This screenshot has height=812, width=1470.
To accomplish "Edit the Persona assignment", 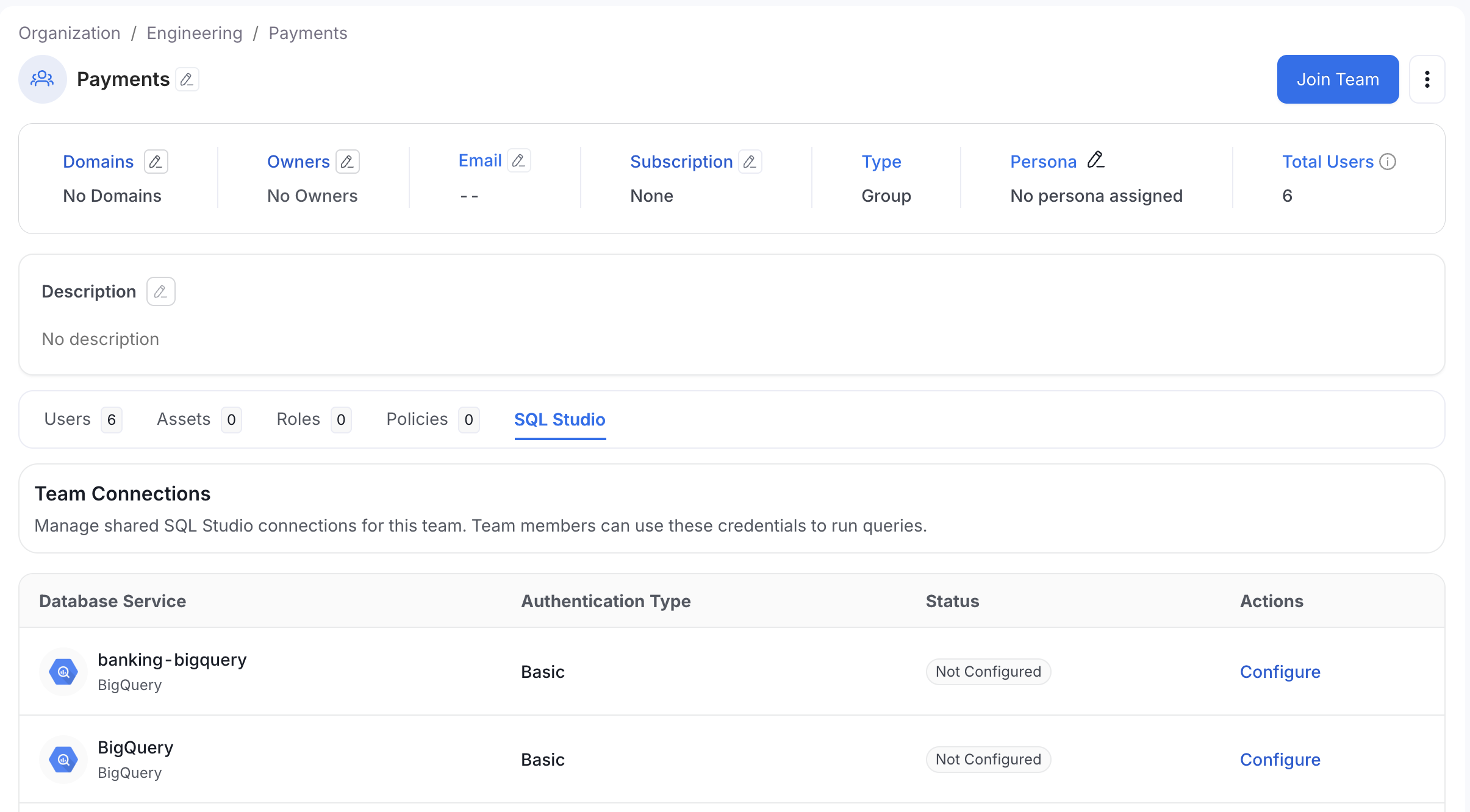I will click(x=1096, y=160).
